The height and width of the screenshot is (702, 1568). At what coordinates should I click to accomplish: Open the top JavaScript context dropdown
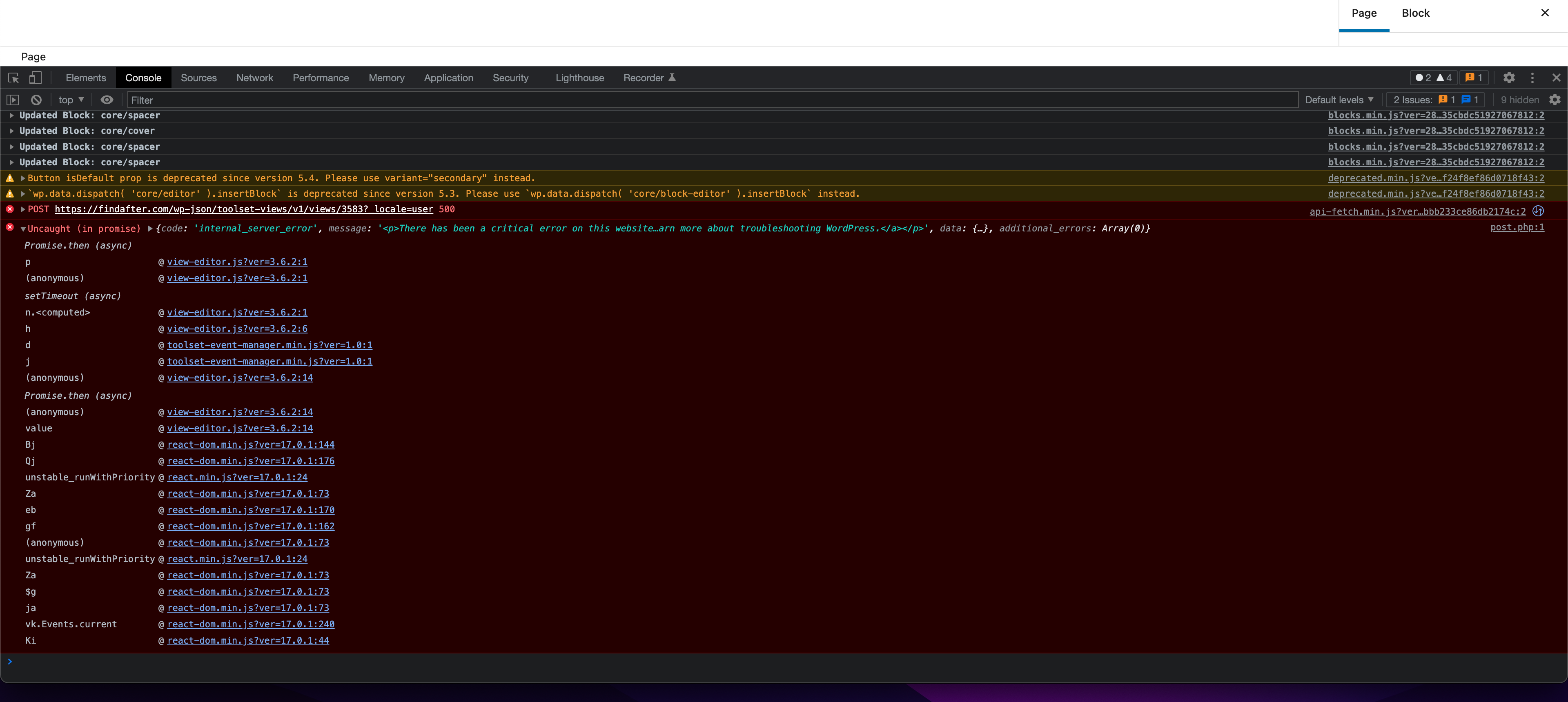click(71, 100)
